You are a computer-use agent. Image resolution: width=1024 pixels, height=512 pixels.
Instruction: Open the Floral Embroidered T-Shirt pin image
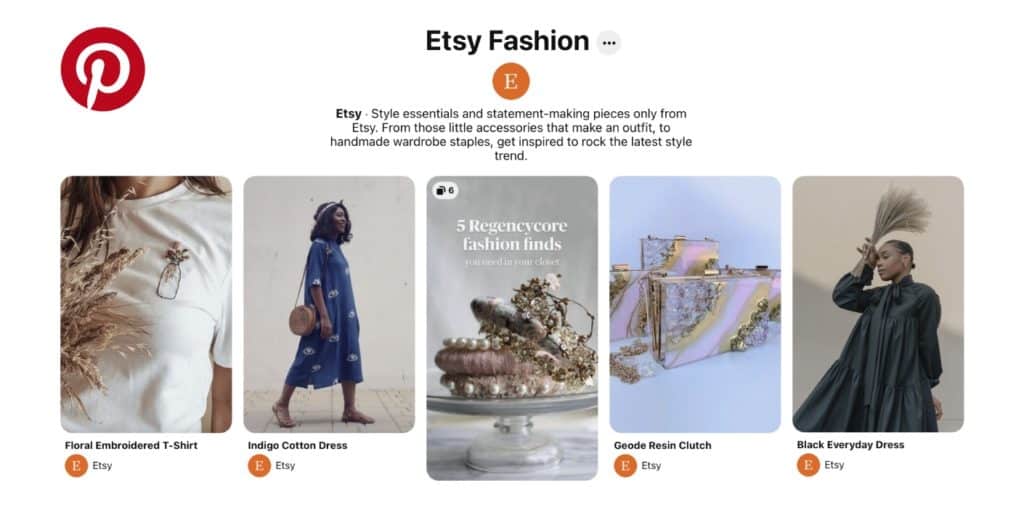point(146,304)
